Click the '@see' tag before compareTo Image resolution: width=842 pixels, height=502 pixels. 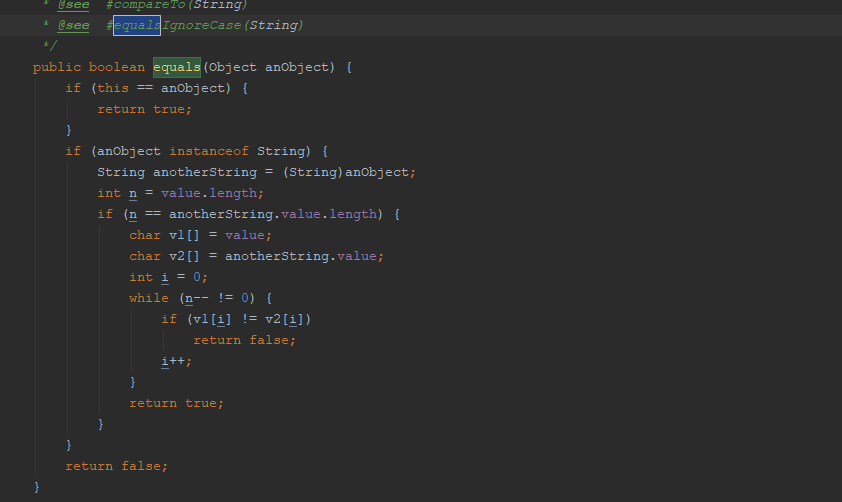[x=74, y=5]
